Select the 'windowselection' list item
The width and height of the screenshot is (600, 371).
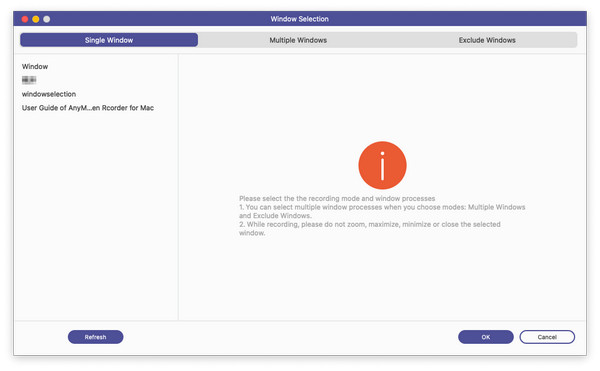49,94
